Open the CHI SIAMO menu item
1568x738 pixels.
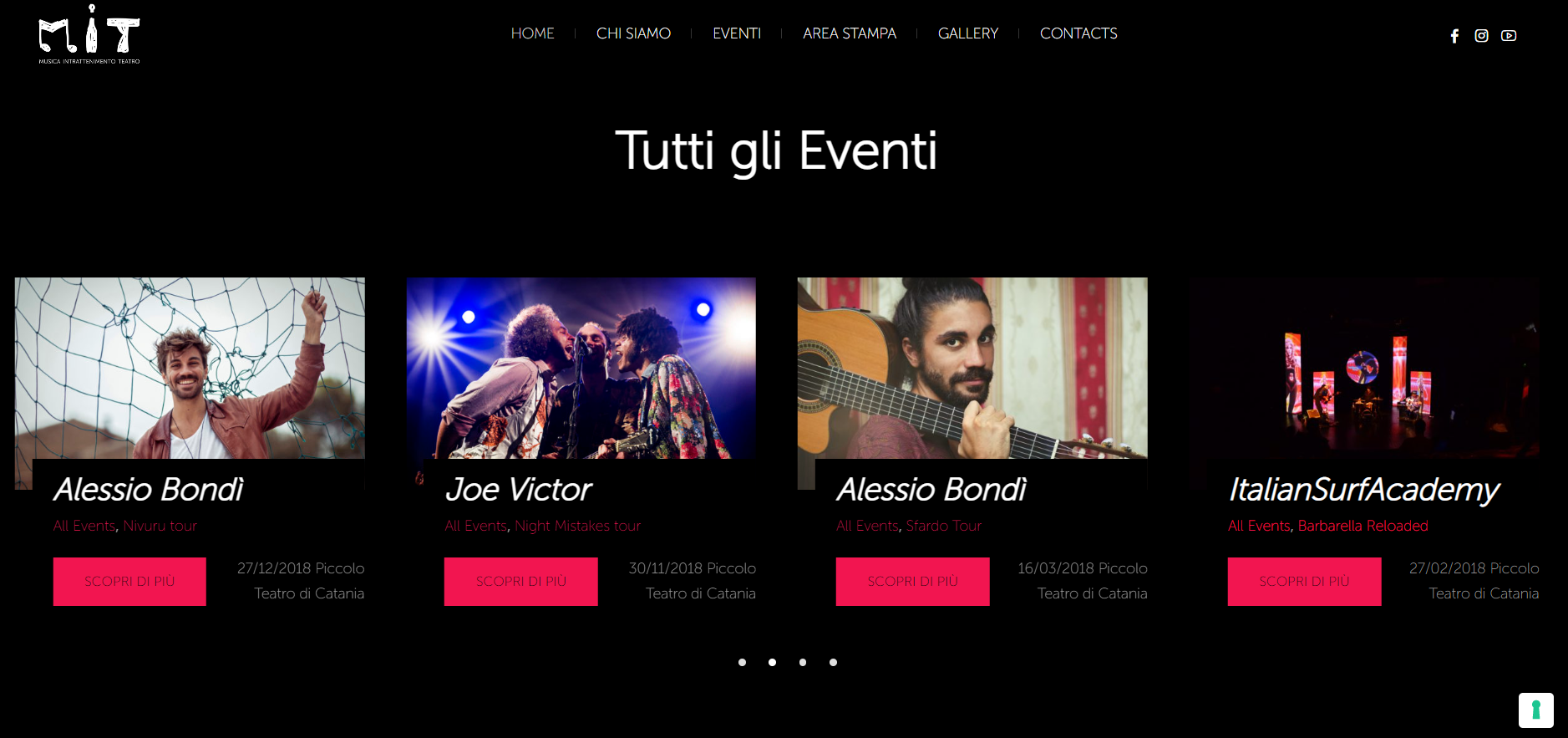tap(633, 33)
